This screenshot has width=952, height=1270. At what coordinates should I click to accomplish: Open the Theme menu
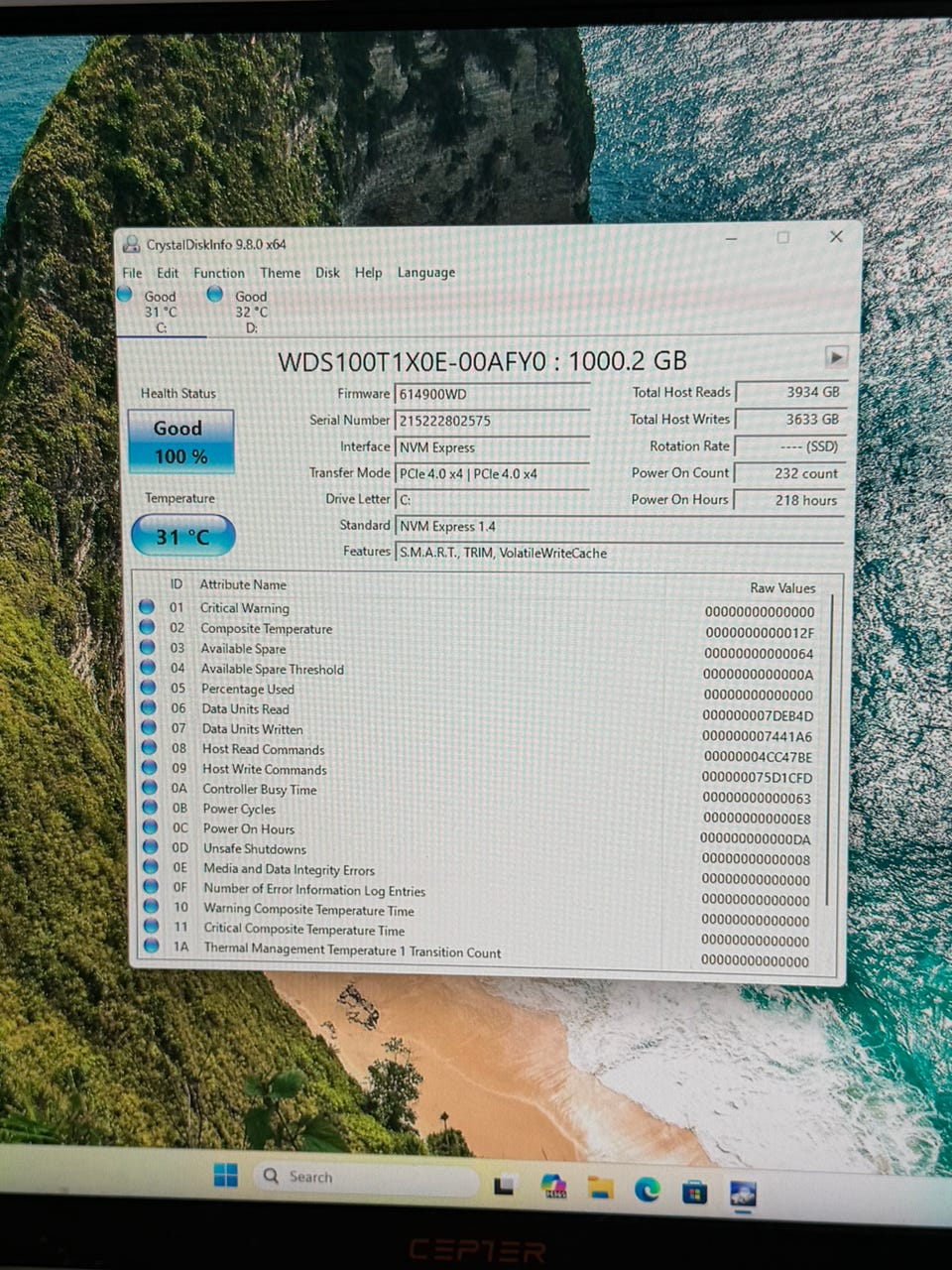click(281, 273)
